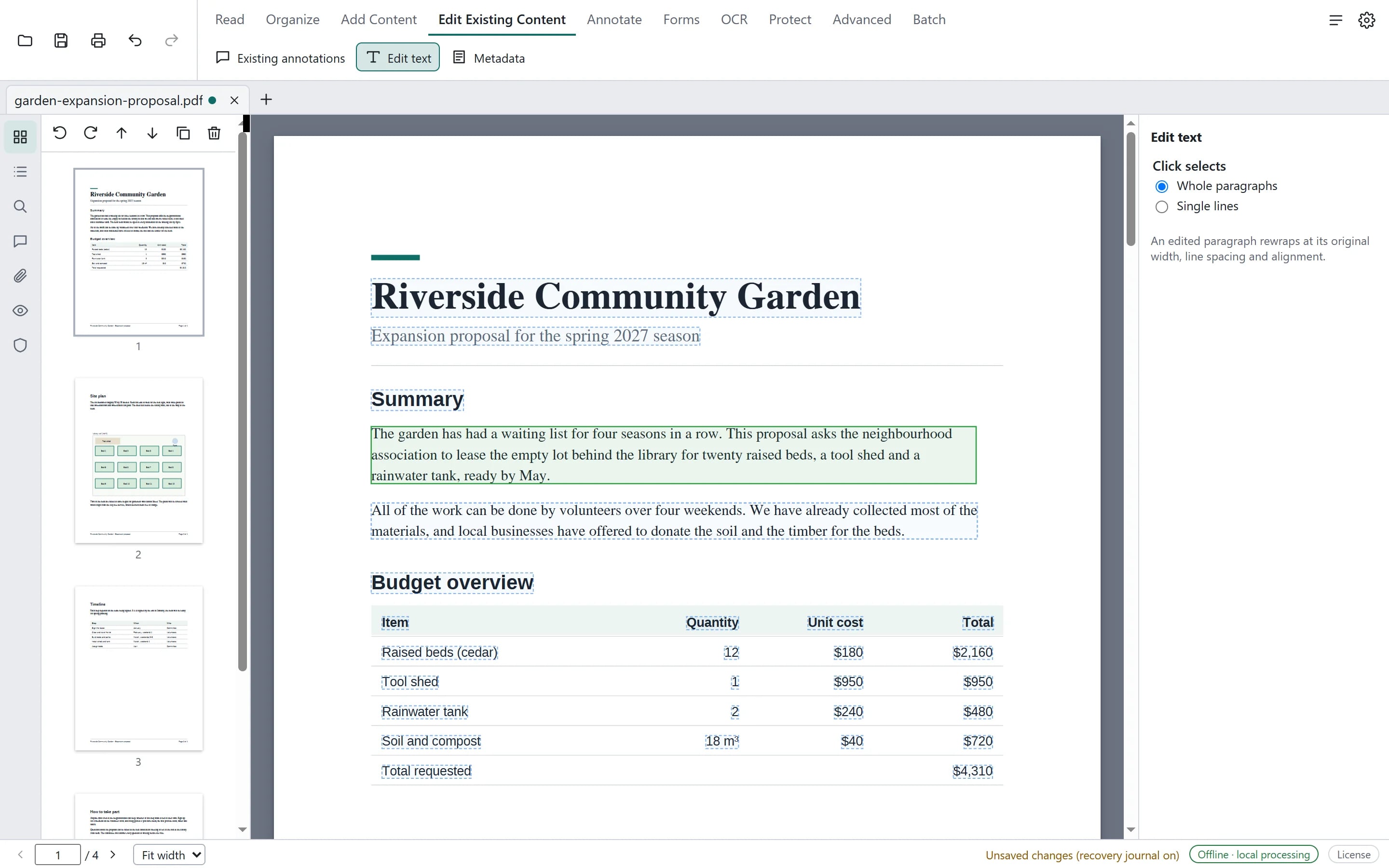The width and height of the screenshot is (1389, 868).
Task: Open the attachments paperclip panel
Action: coord(20,276)
